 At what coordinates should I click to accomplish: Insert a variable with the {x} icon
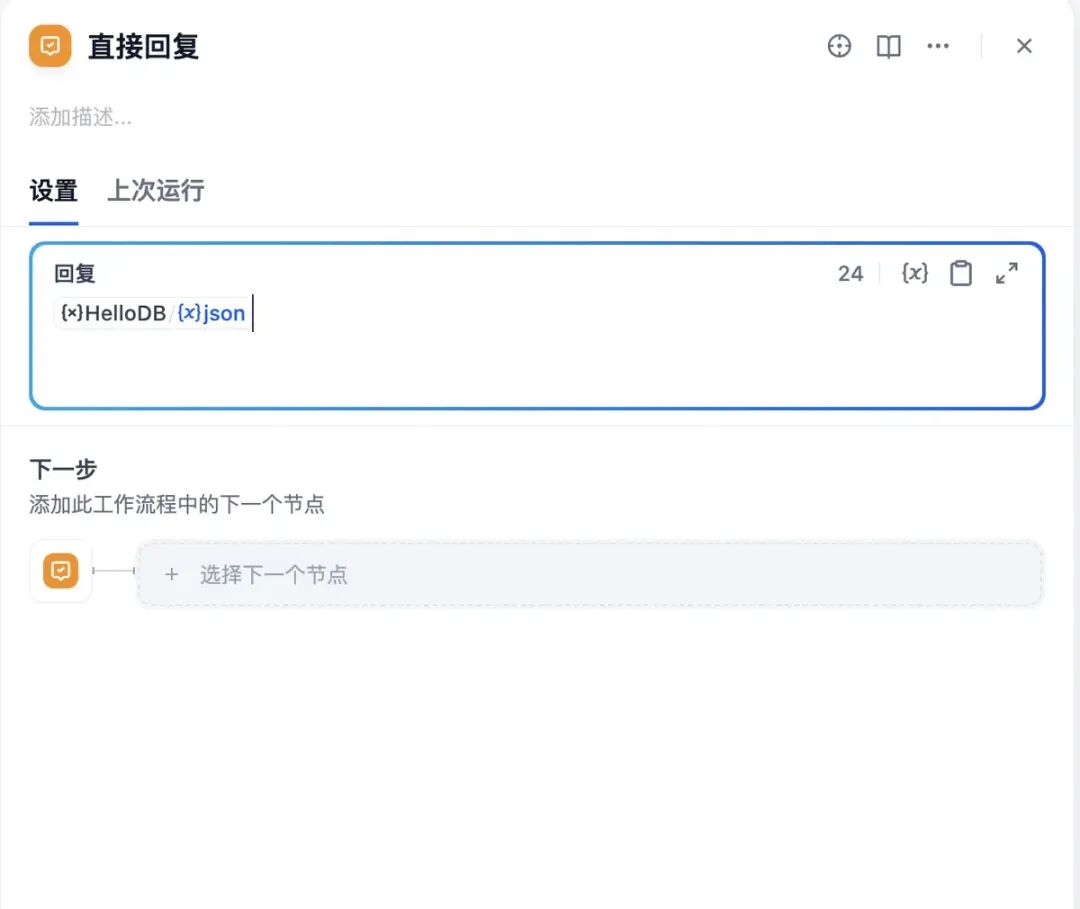[913, 273]
